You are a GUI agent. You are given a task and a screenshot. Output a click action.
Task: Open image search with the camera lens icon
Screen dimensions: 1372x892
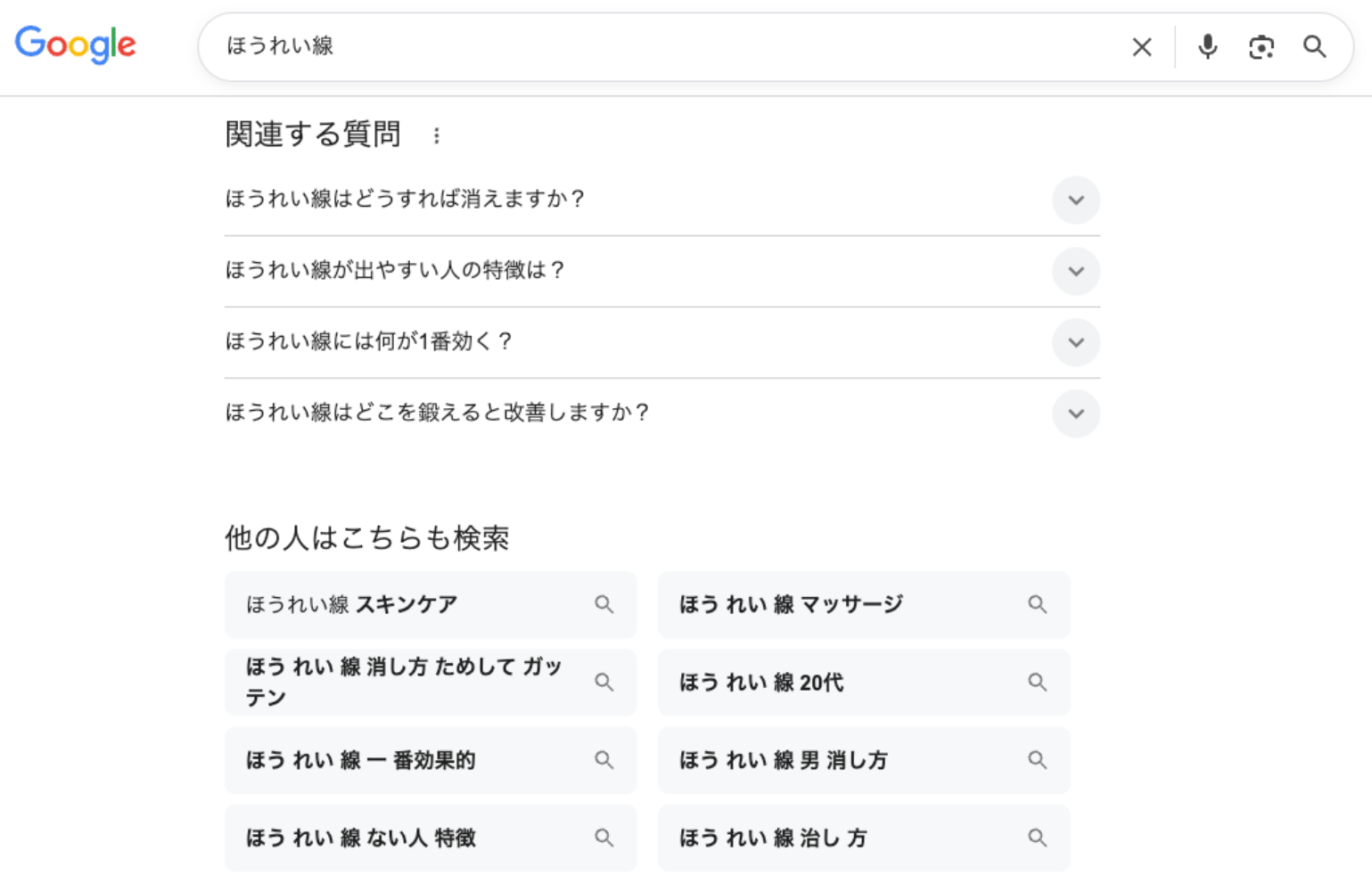[x=1261, y=47]
